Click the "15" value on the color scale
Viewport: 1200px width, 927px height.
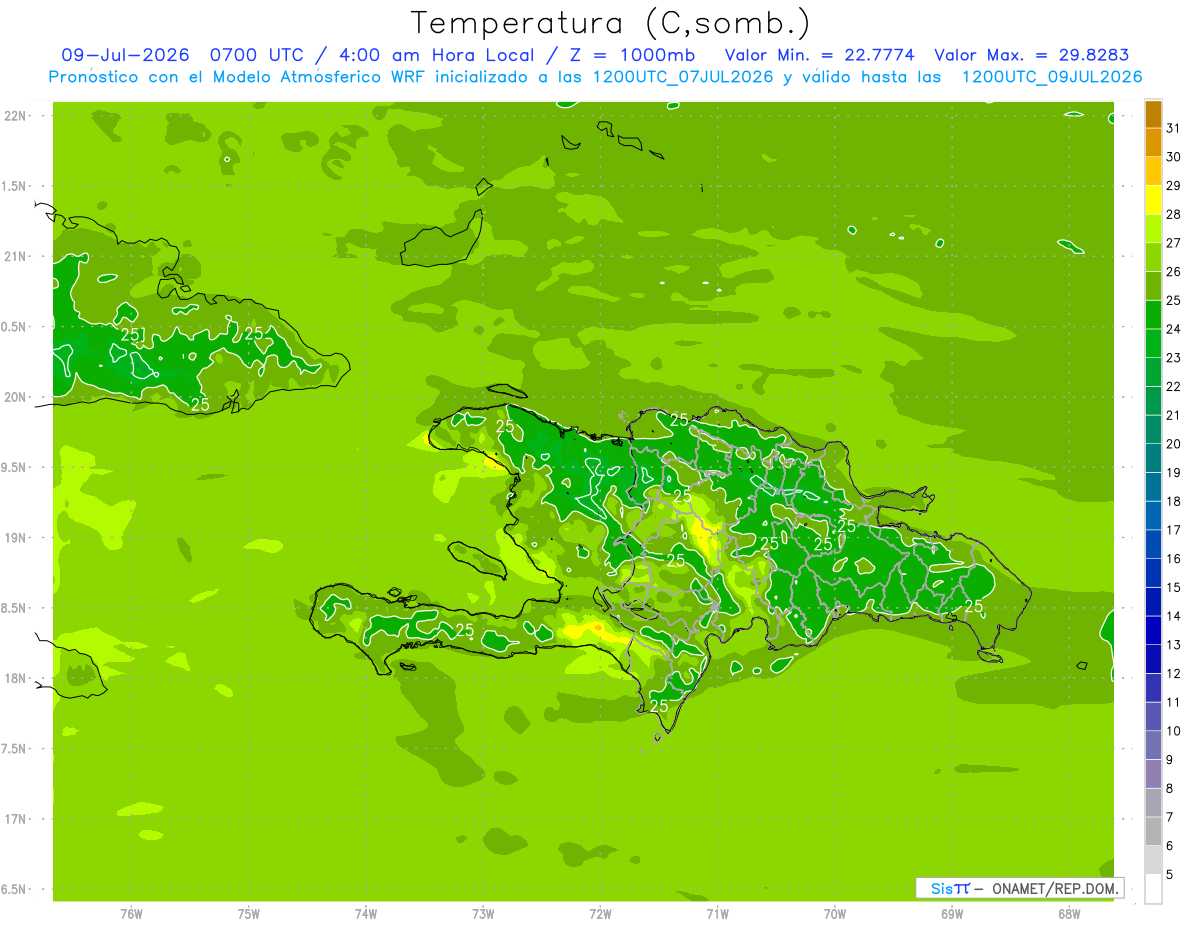coord(1173,587)
